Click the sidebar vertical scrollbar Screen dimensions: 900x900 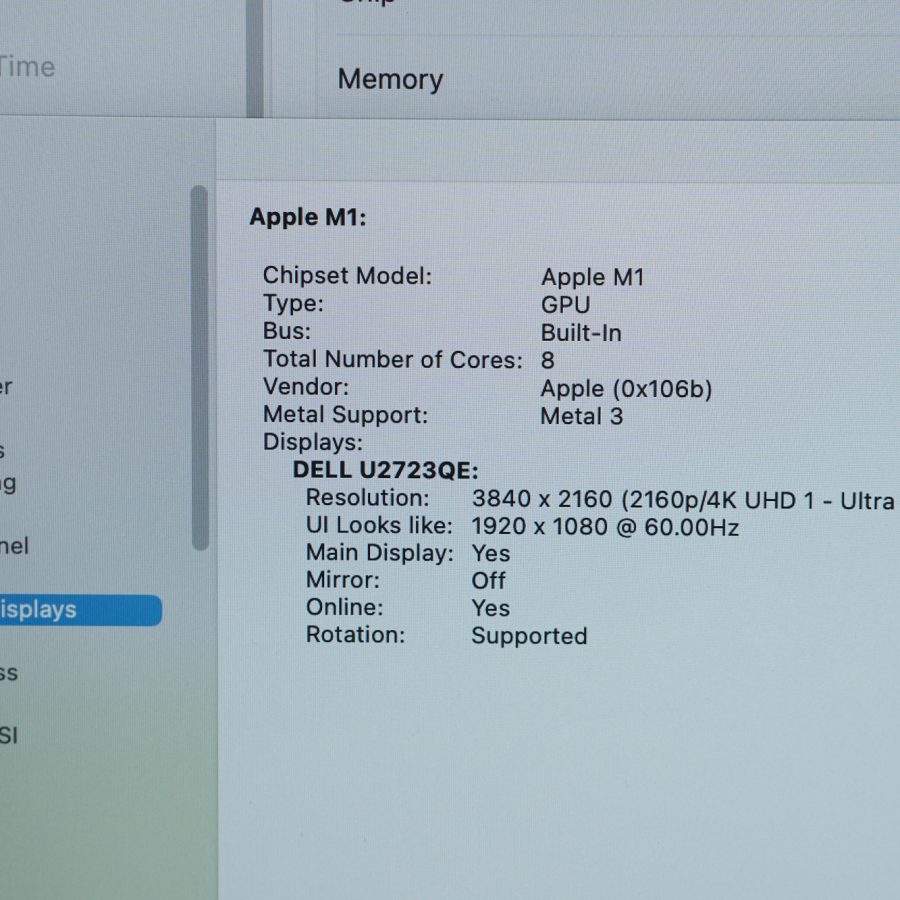pyautogui.click(x=200, y=368)
